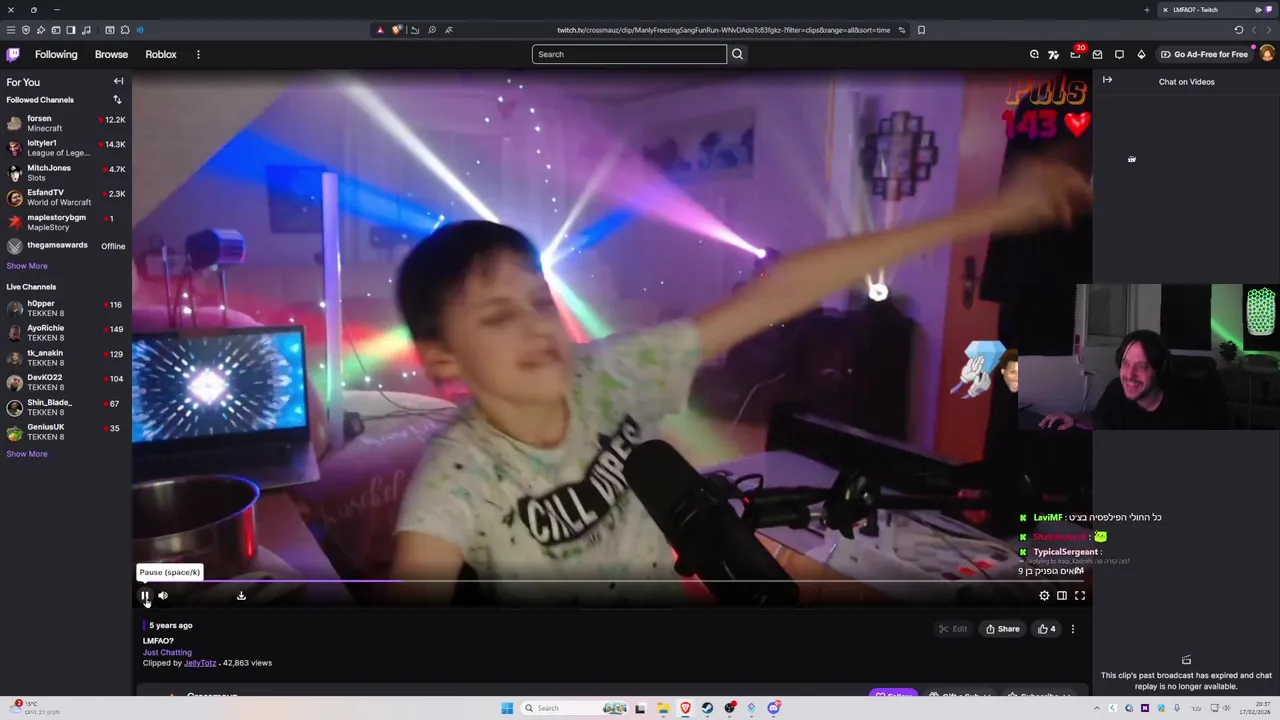Open MitchJones channel in the sidebar
1280x720 pixels.
click(x=65, y=173)
